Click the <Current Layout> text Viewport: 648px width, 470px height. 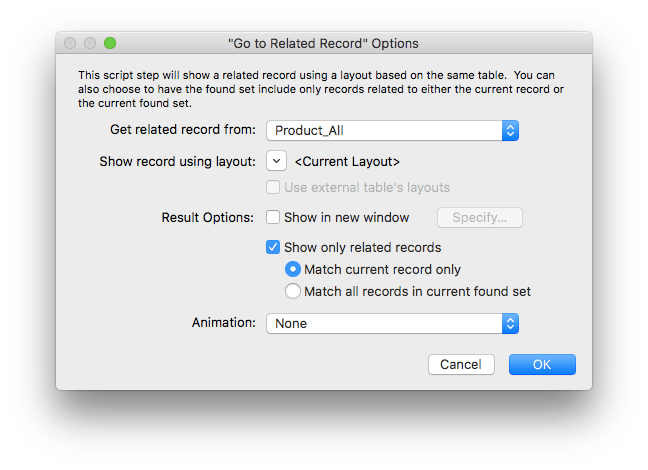[348, 161]
